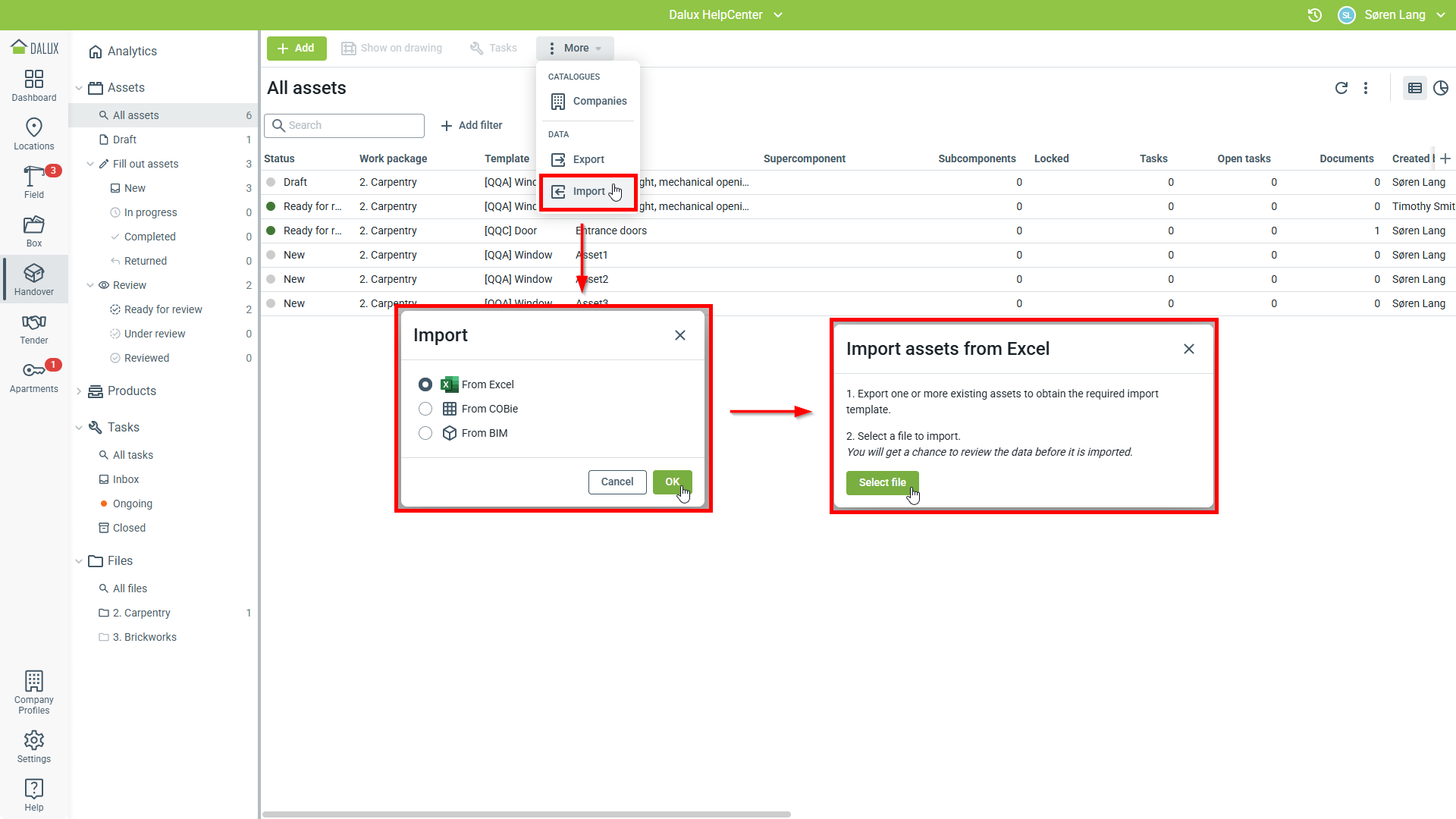Choose Export from the Data menu
Image resolution: width=1456 pixels, height=819 pixels.
click(x=588, y=159)
